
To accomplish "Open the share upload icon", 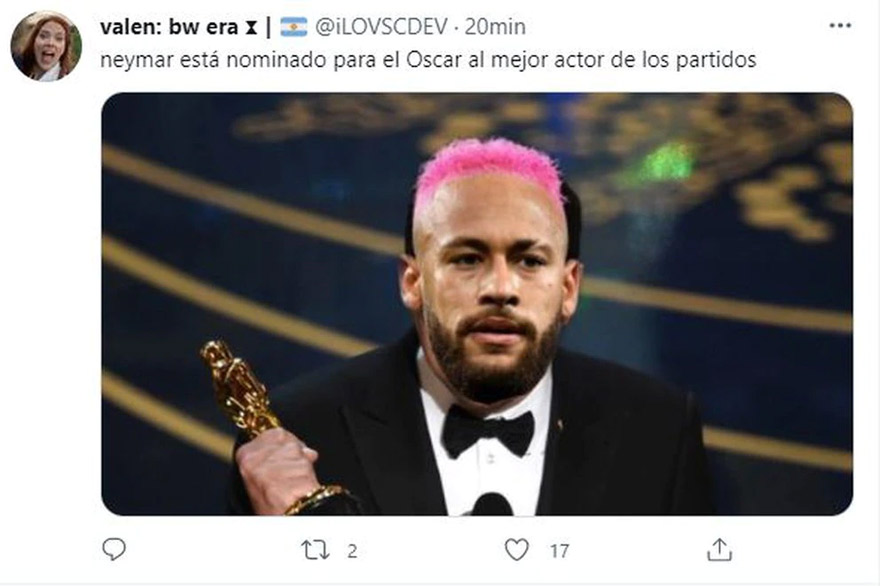I will pyautogui.click(x=719, y=550).
